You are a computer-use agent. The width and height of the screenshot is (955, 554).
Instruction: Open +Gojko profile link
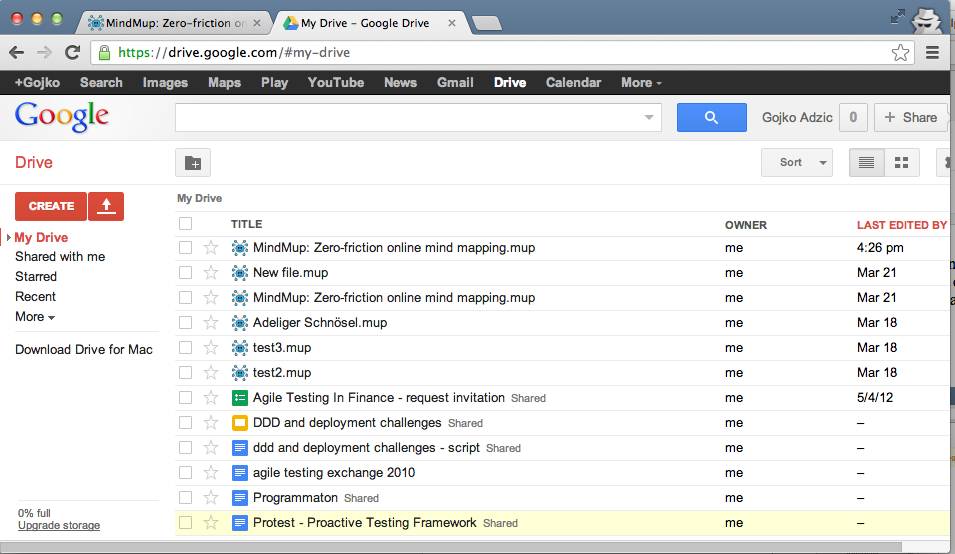point(37,83)
